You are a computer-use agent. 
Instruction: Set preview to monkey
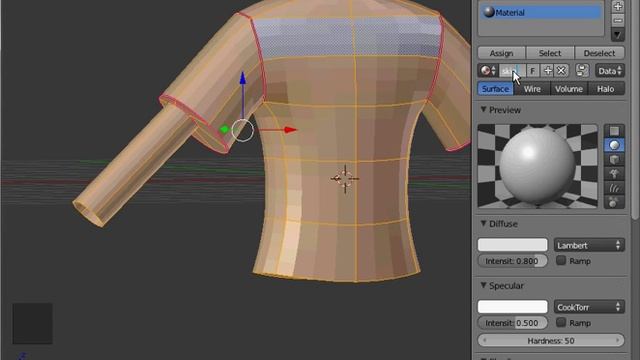(614, 174)
